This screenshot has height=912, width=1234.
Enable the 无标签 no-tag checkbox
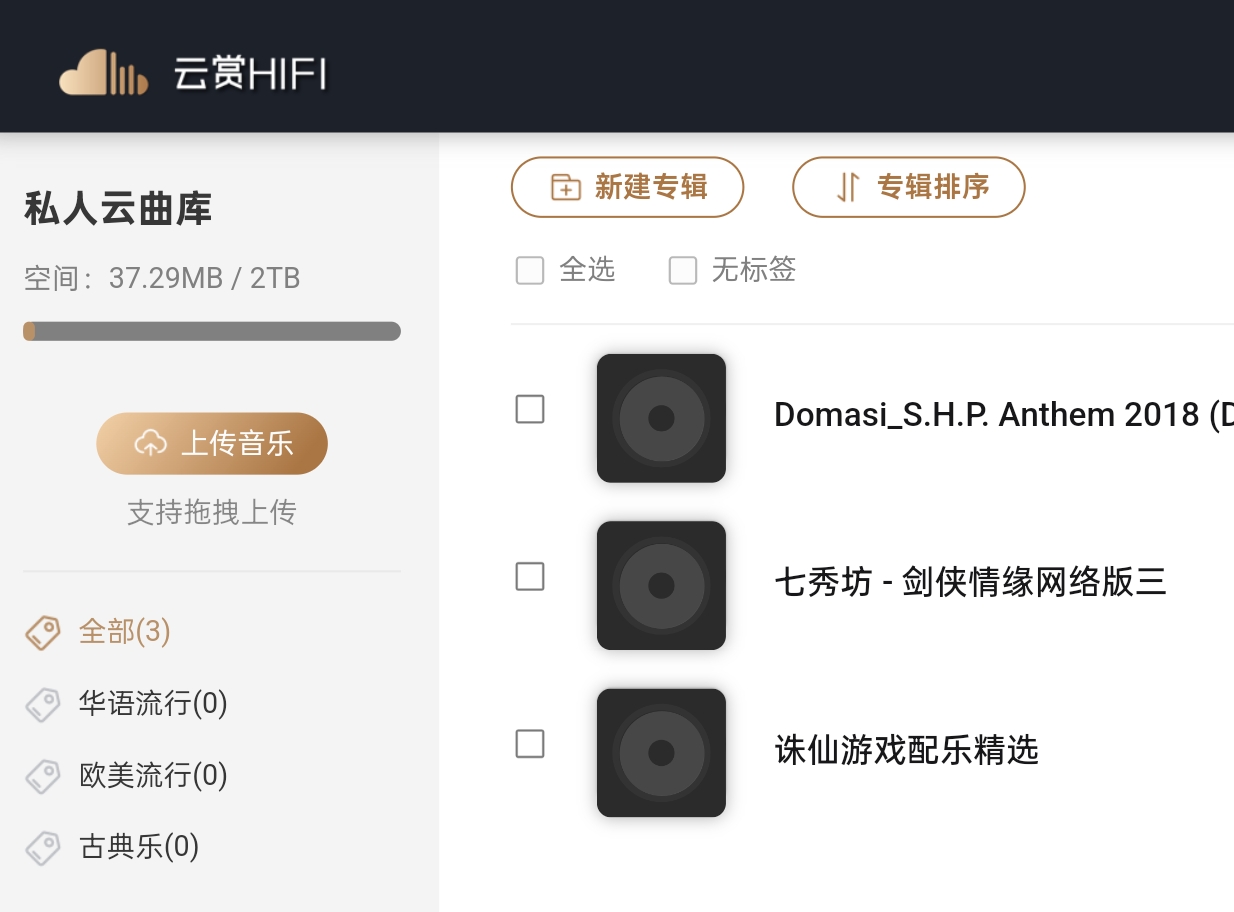coord(683,270)
